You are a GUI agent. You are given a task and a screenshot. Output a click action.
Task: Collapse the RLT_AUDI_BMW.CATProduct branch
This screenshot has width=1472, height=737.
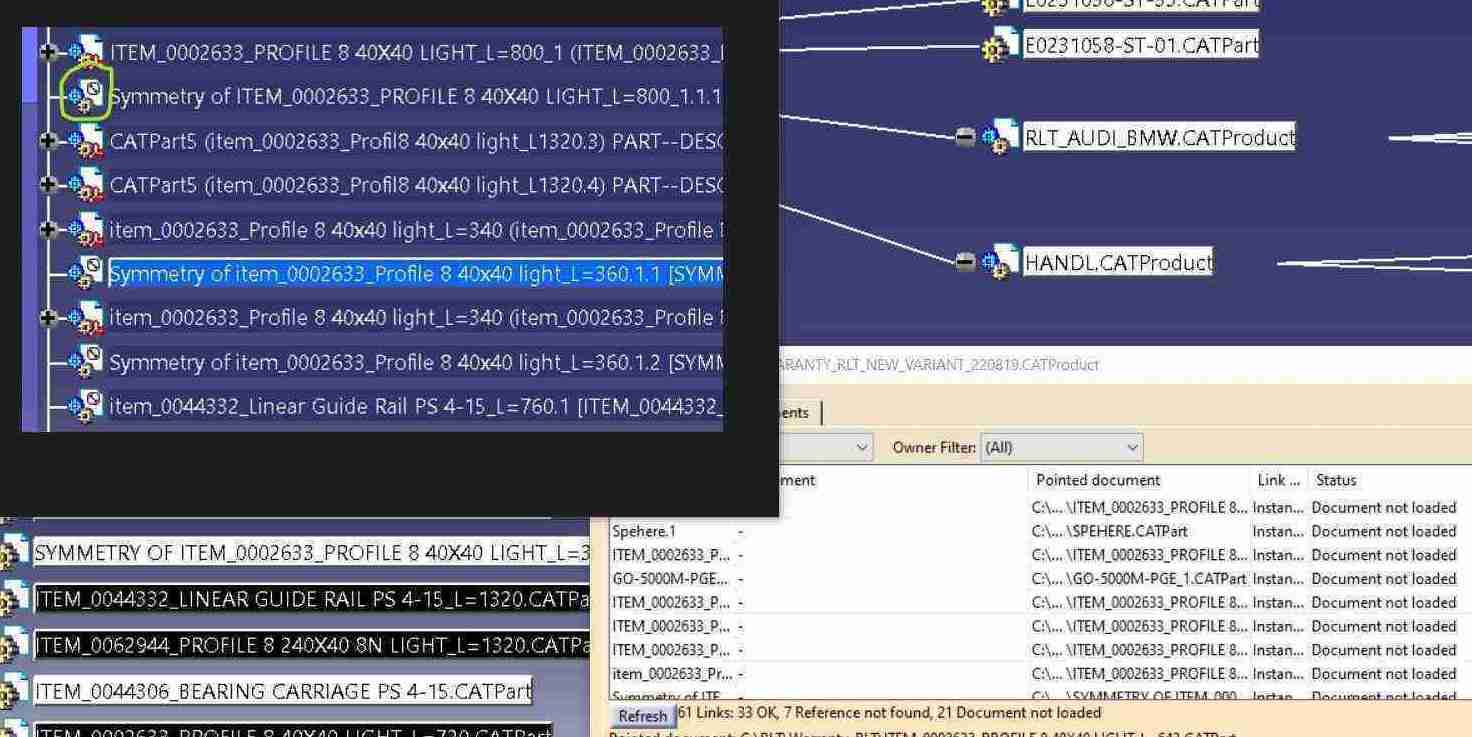click(x=965, y=137)
